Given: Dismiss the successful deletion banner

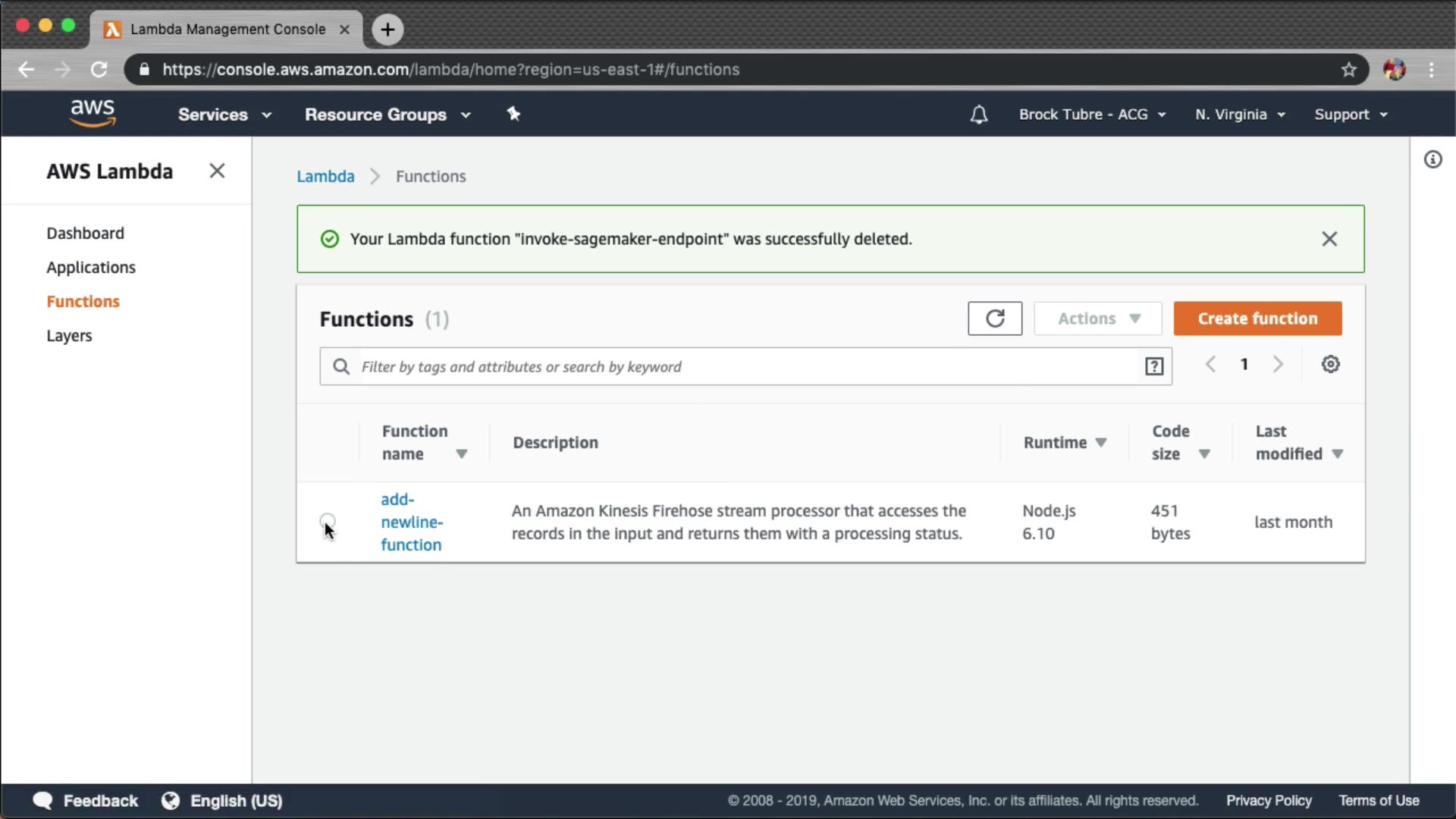Looking at the screenshot, I should pos(1329,239).
